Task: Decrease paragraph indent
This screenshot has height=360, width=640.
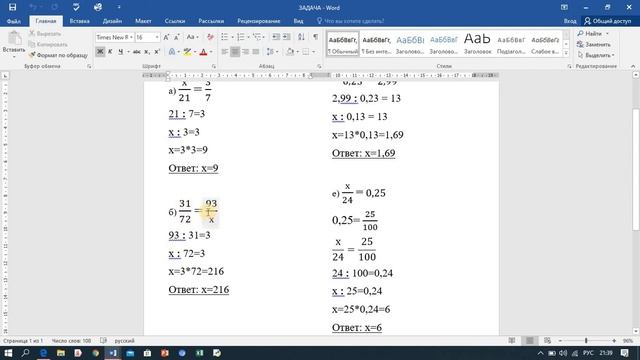Action: 276,38
